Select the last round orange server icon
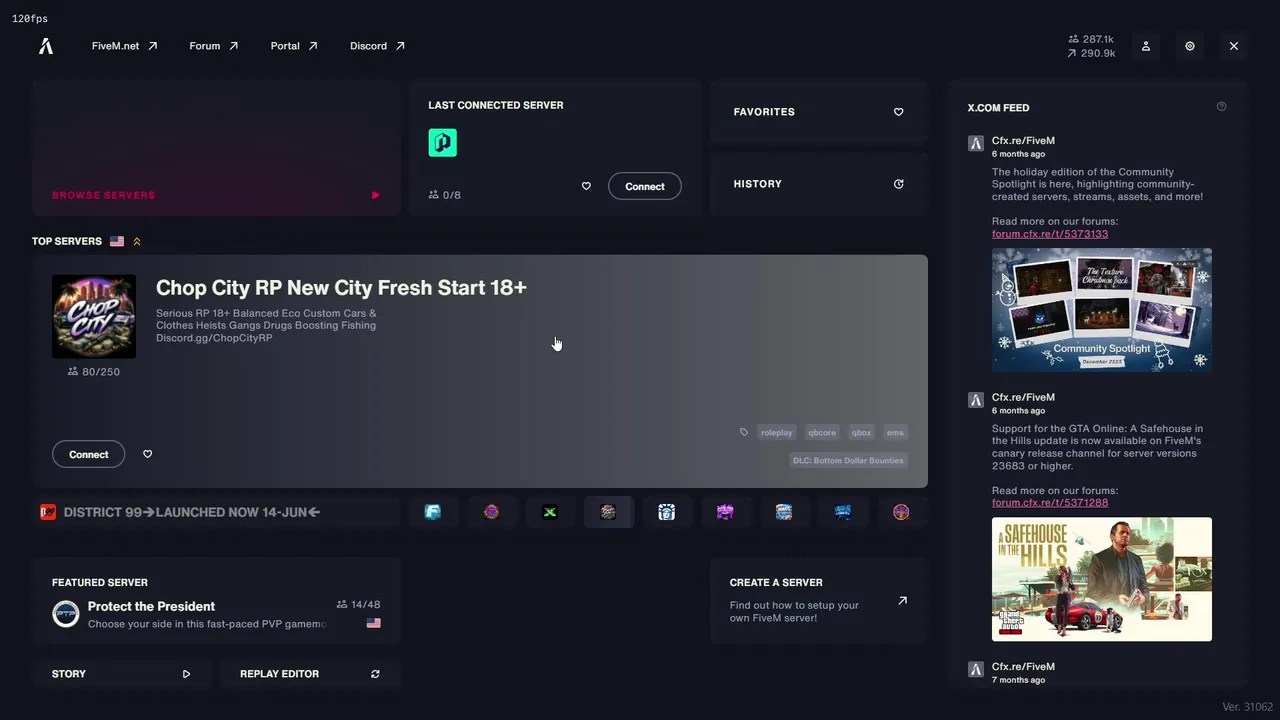The height and width of the screenshot is (720, 1280). [x=901, y=512]
